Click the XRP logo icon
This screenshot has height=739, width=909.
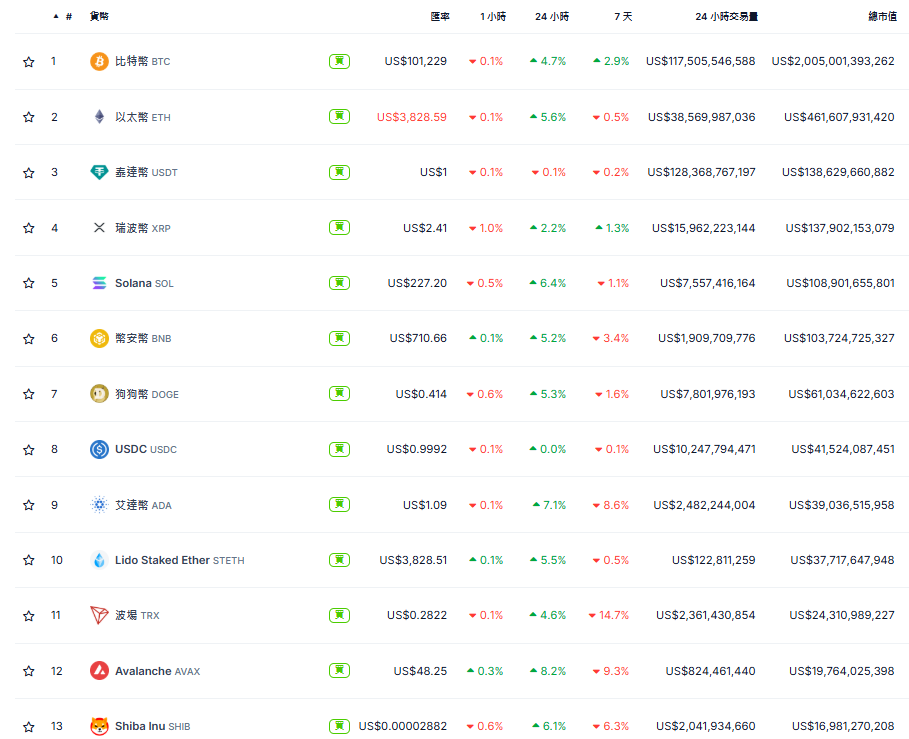[x=99, y=227]
